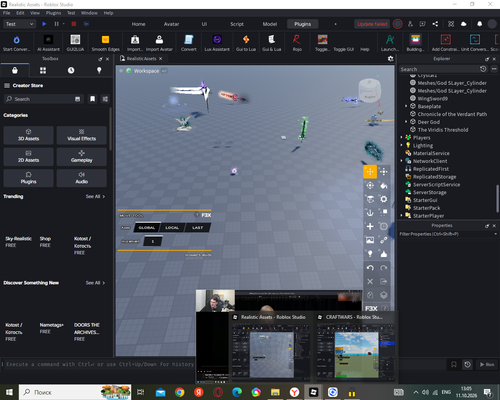Select the F3X Anchor tool

(370, 213)
